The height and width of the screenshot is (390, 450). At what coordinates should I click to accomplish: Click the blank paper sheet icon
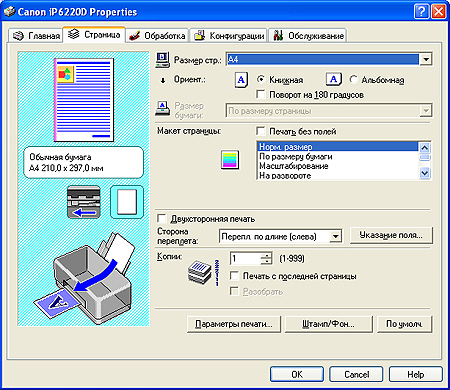pyautogui.click(x=127, y=202)
